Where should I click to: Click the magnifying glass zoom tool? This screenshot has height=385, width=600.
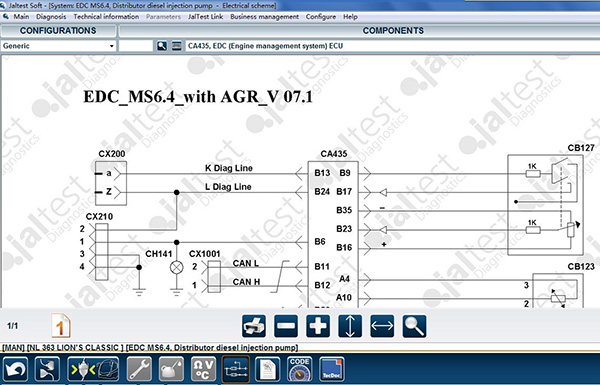coord(414,326)
